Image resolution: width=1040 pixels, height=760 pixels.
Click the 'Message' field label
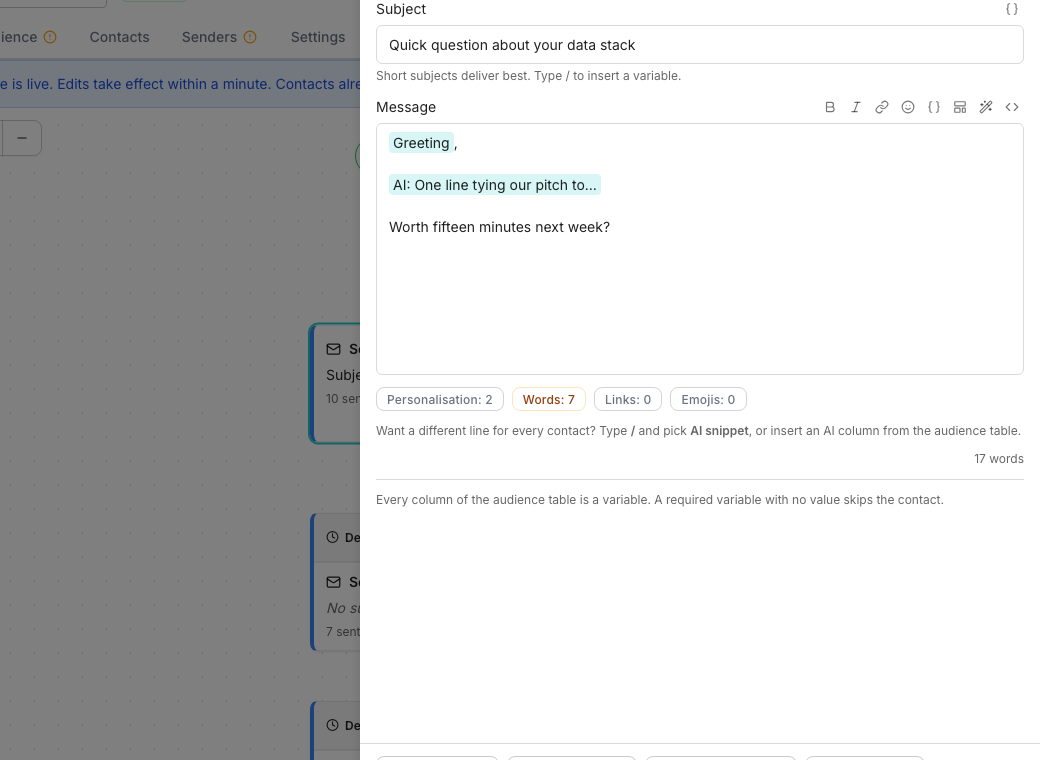pyautogui.click(x=406, y=107)
